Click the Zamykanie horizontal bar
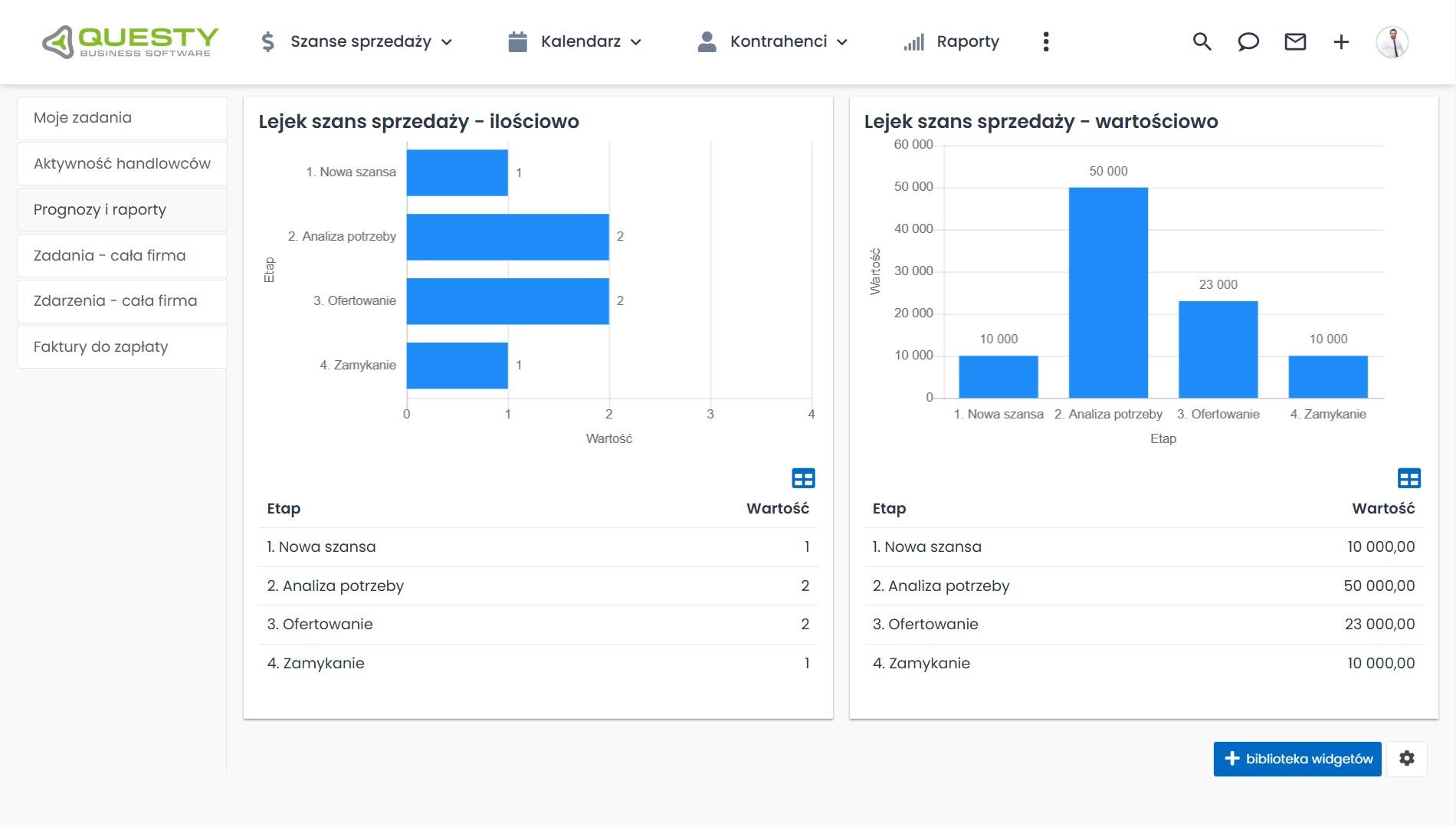The image size is (1456, 827). pyautogui.click(x=457, y=366)
